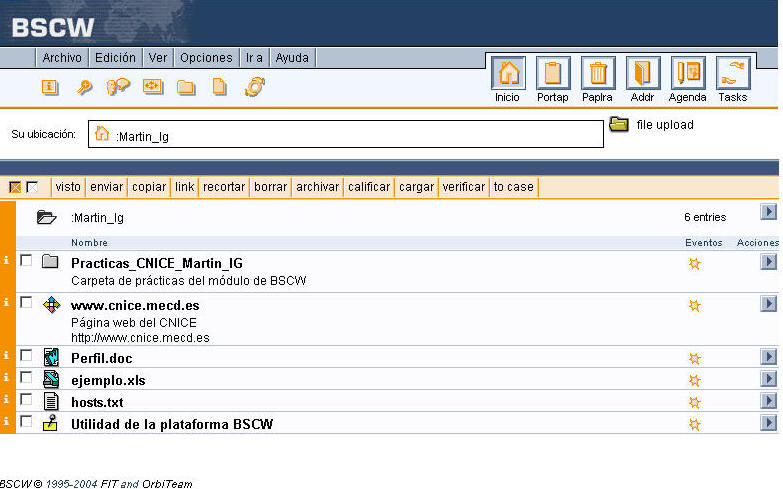This screenshot has height=489, width=783.
Task: Click the key access rights icon
Action: [x=85, y=87]
